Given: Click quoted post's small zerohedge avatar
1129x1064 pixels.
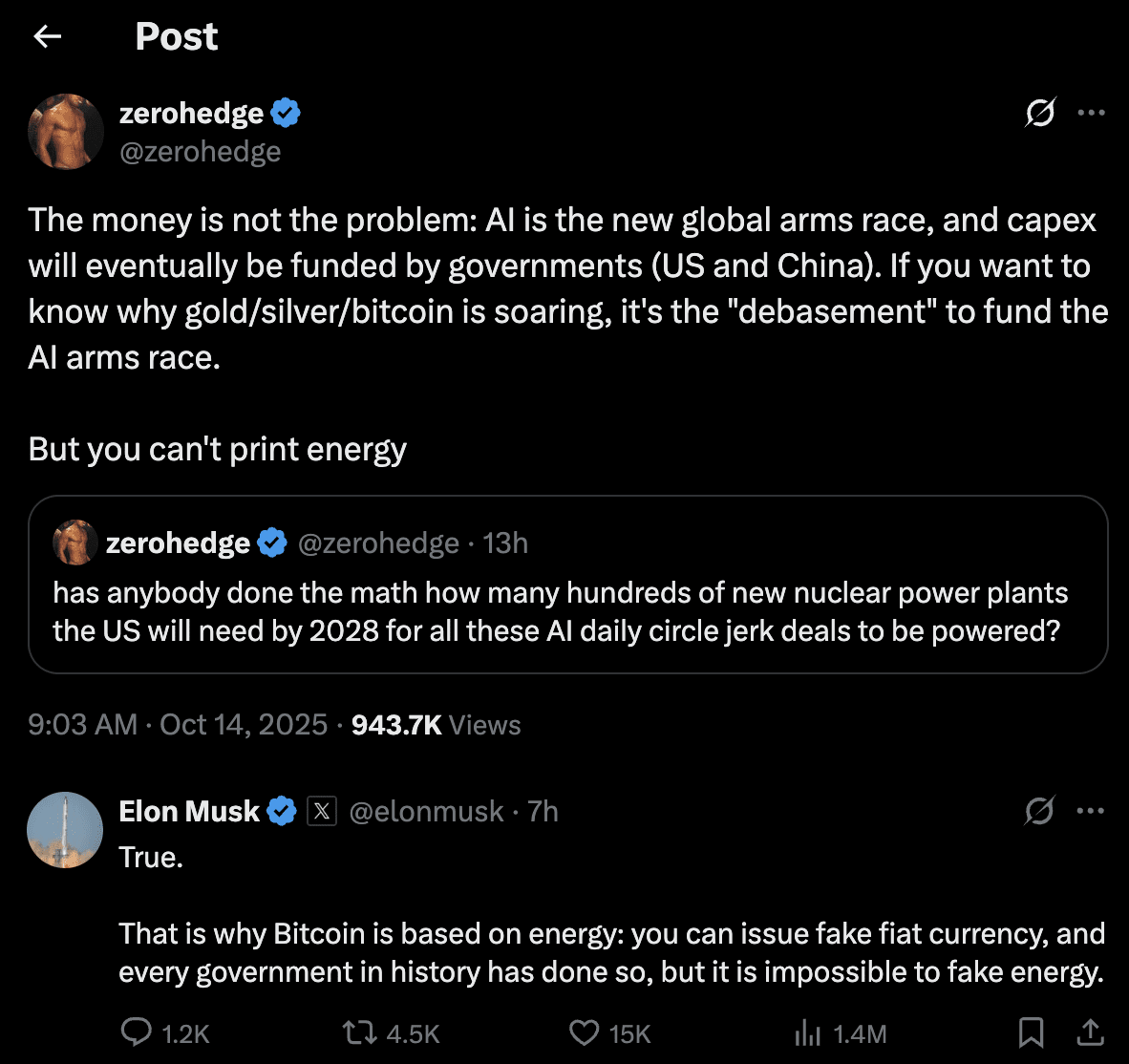Looking at the screenshot, I should pos(75,543).
